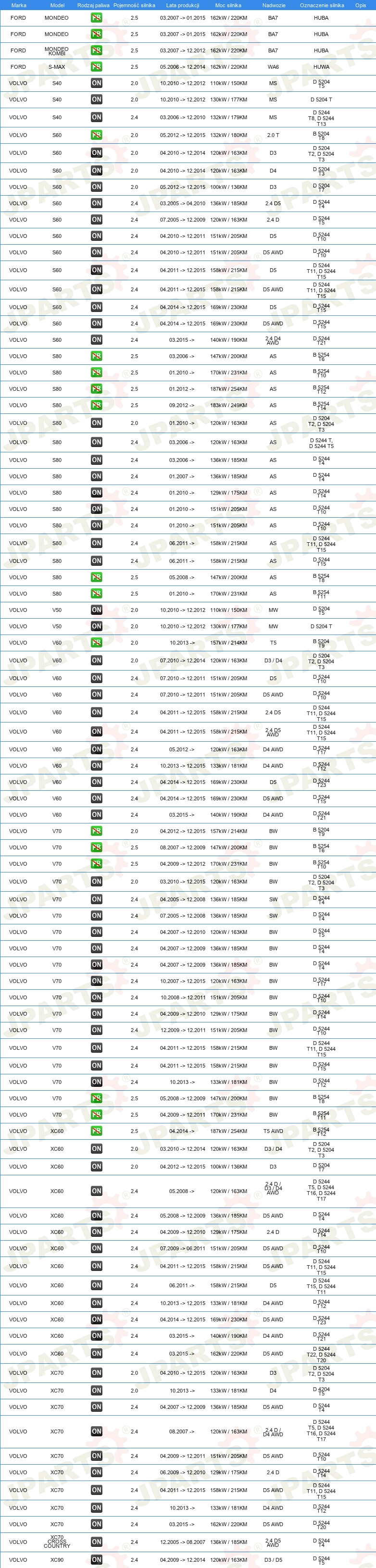Click the S-MAX model cell
376x1568 pixels.
pos(57,67)
